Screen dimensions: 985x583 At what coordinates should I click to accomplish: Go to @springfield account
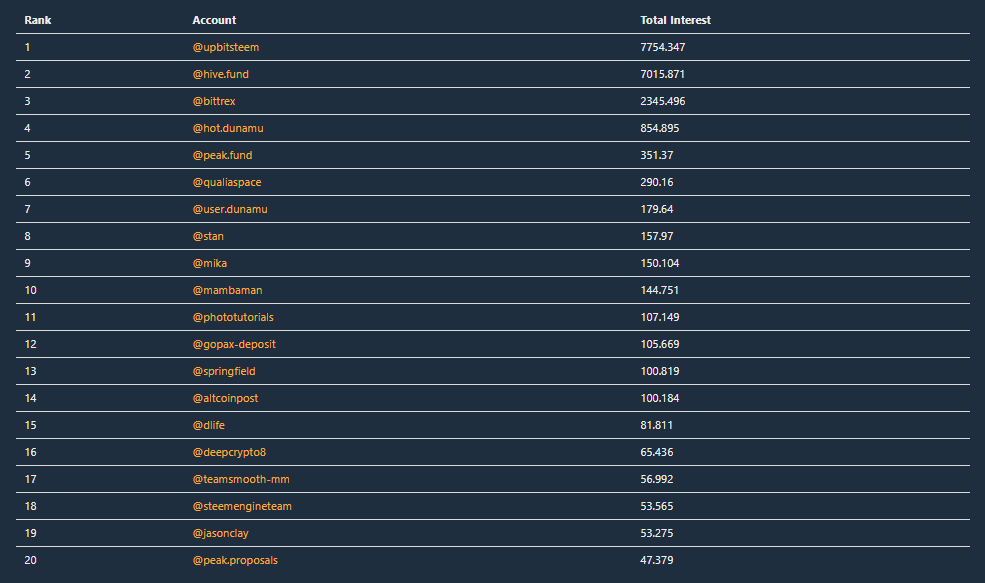coord(224,371)
